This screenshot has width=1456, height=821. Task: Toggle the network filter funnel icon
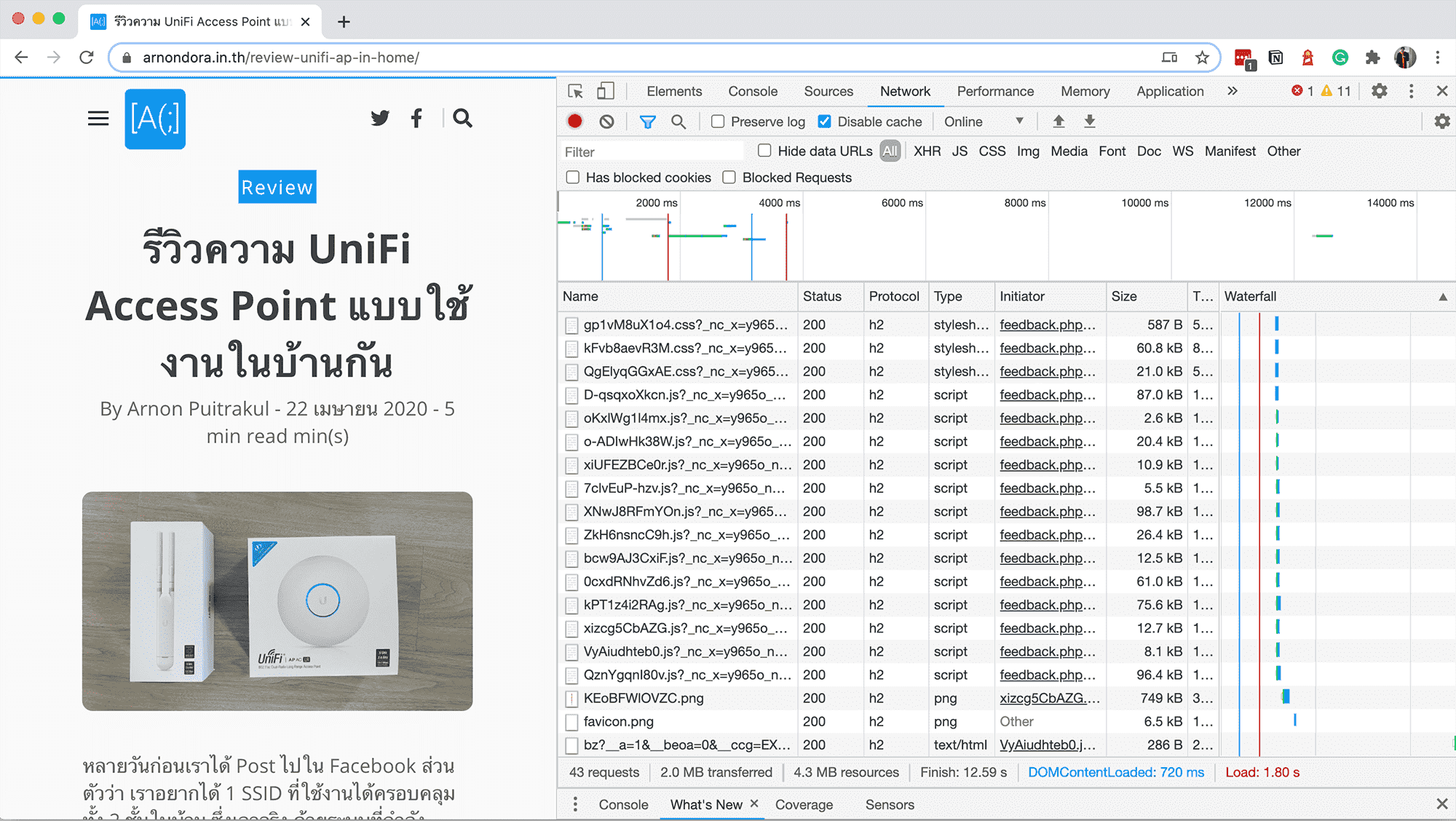tap(647, 122)
